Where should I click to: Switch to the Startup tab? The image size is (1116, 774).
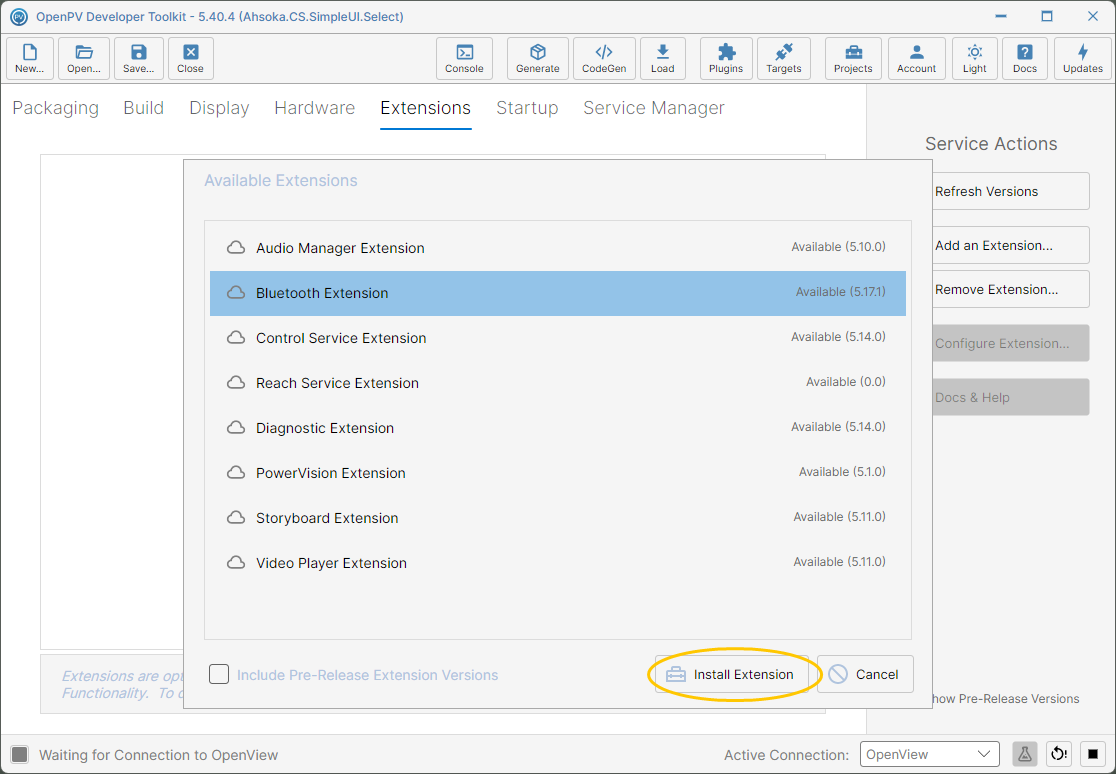(x=527, y=108)
